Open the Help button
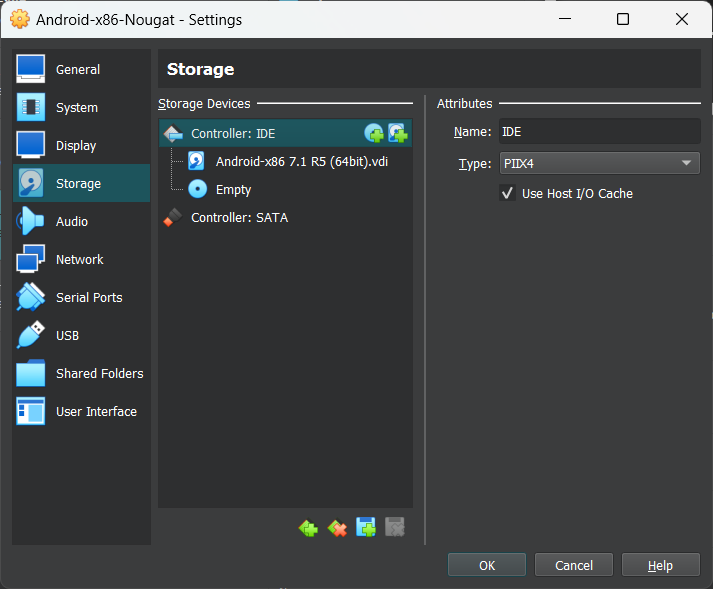The height and width of the screenshot is (589, 713). [660, 565]
